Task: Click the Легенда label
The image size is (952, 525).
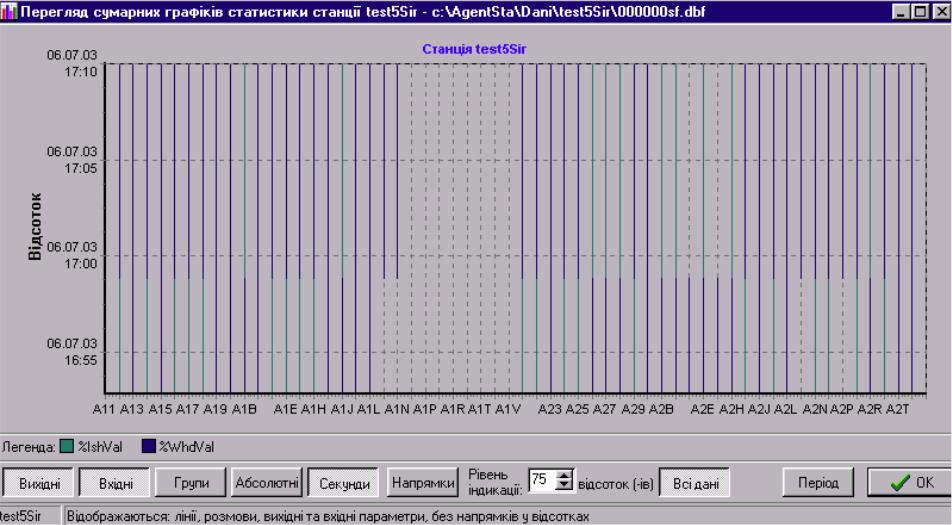Action: (x=29, y=447)
